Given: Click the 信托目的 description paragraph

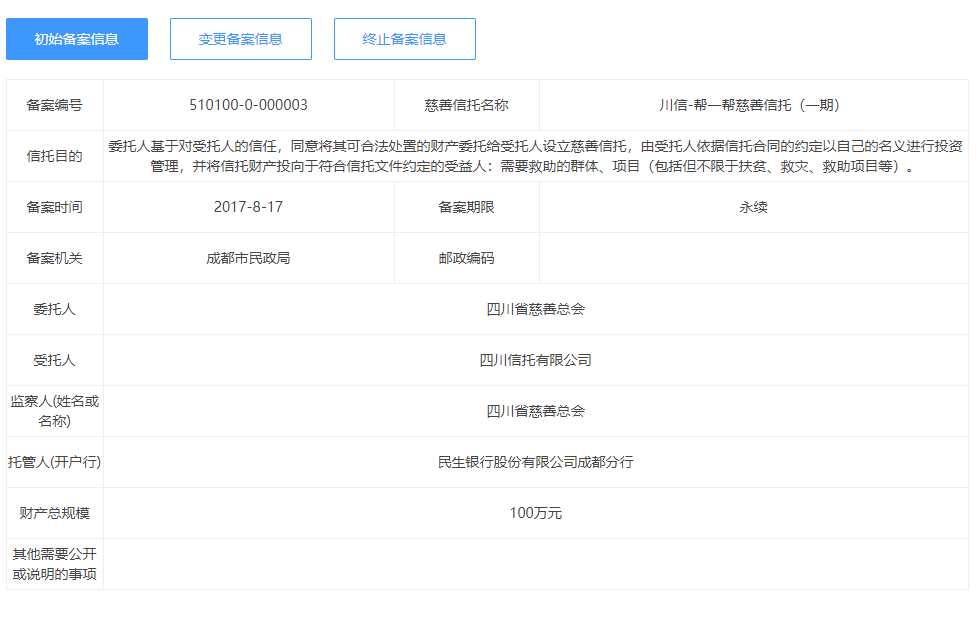Looking at the screenshot, I should pyautogui.click(x=535, y=156).
